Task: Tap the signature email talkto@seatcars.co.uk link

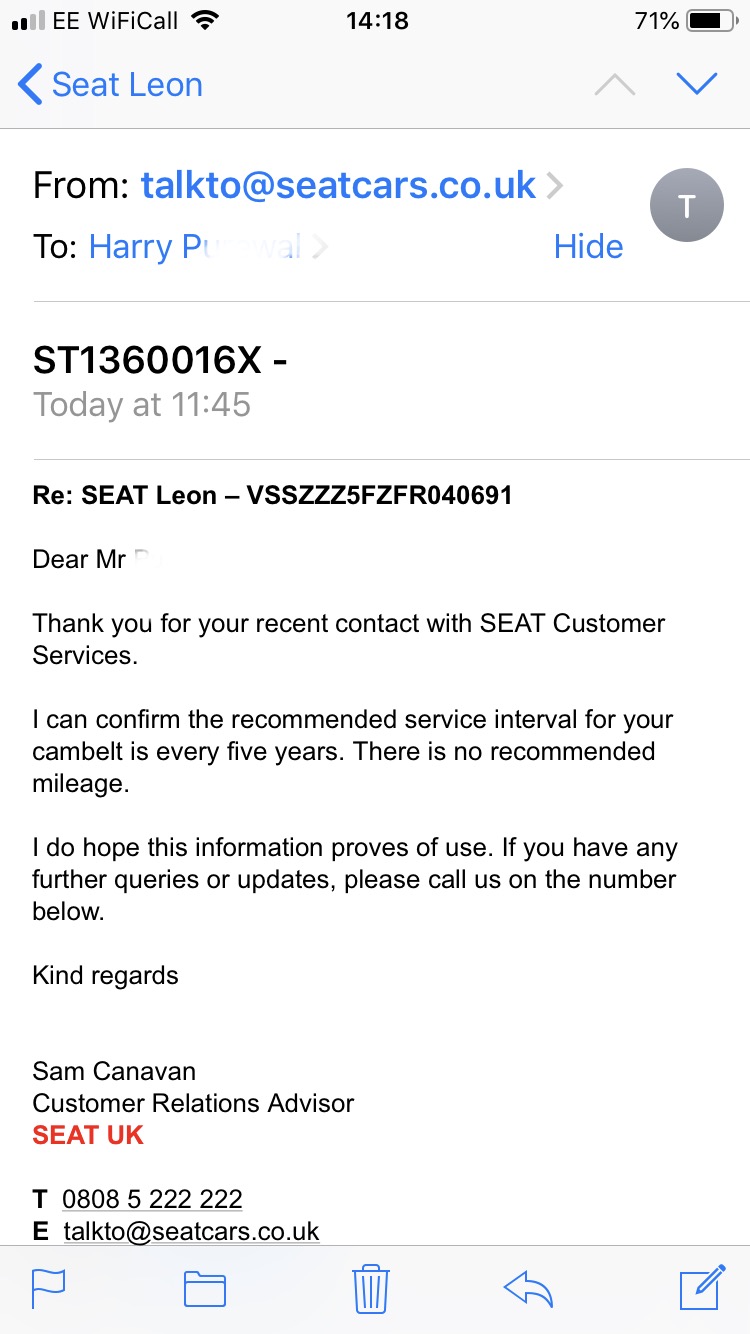Action: tap(191, 1231)
